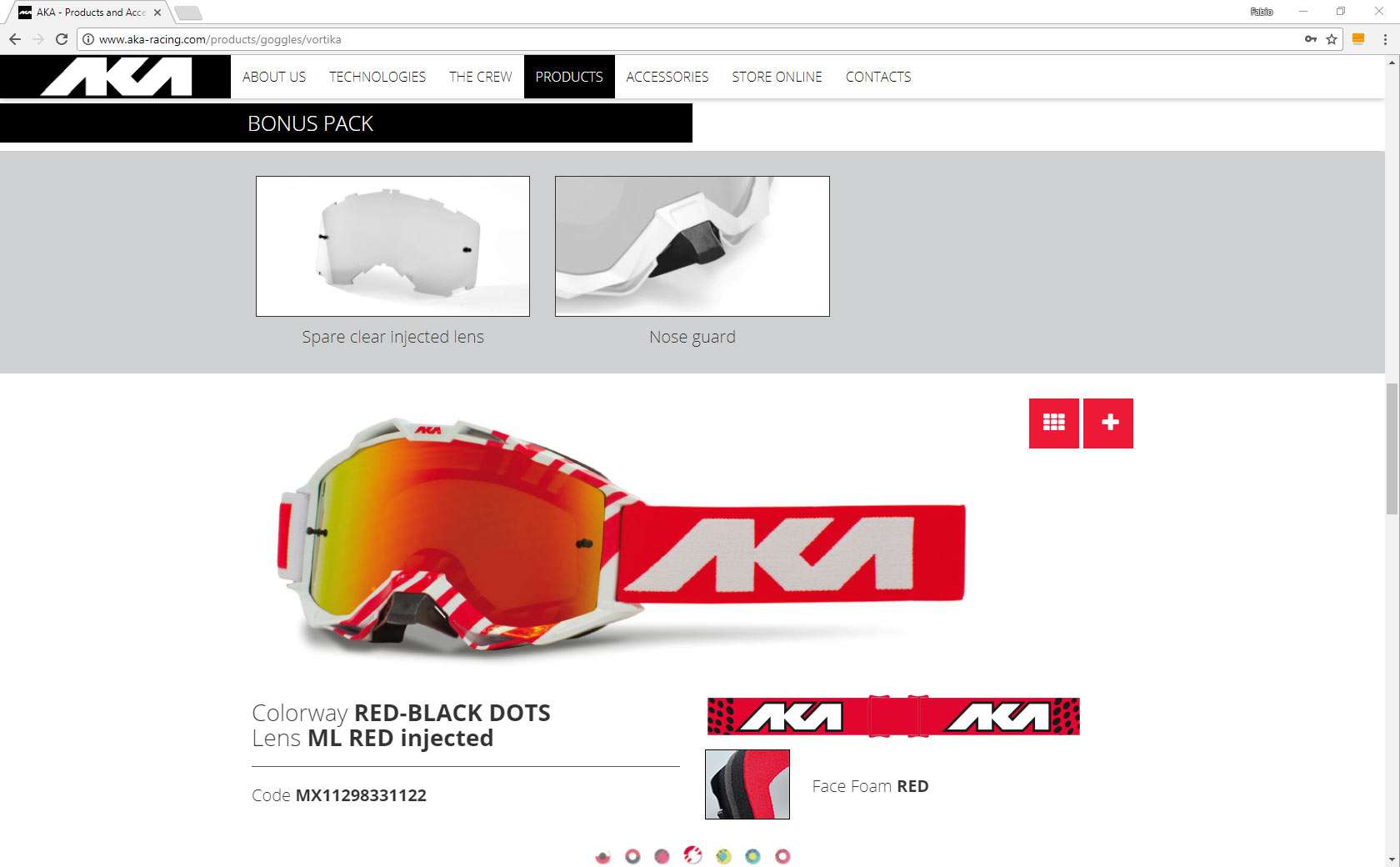Click the saved password key icon

click(x=1311, y=39)
